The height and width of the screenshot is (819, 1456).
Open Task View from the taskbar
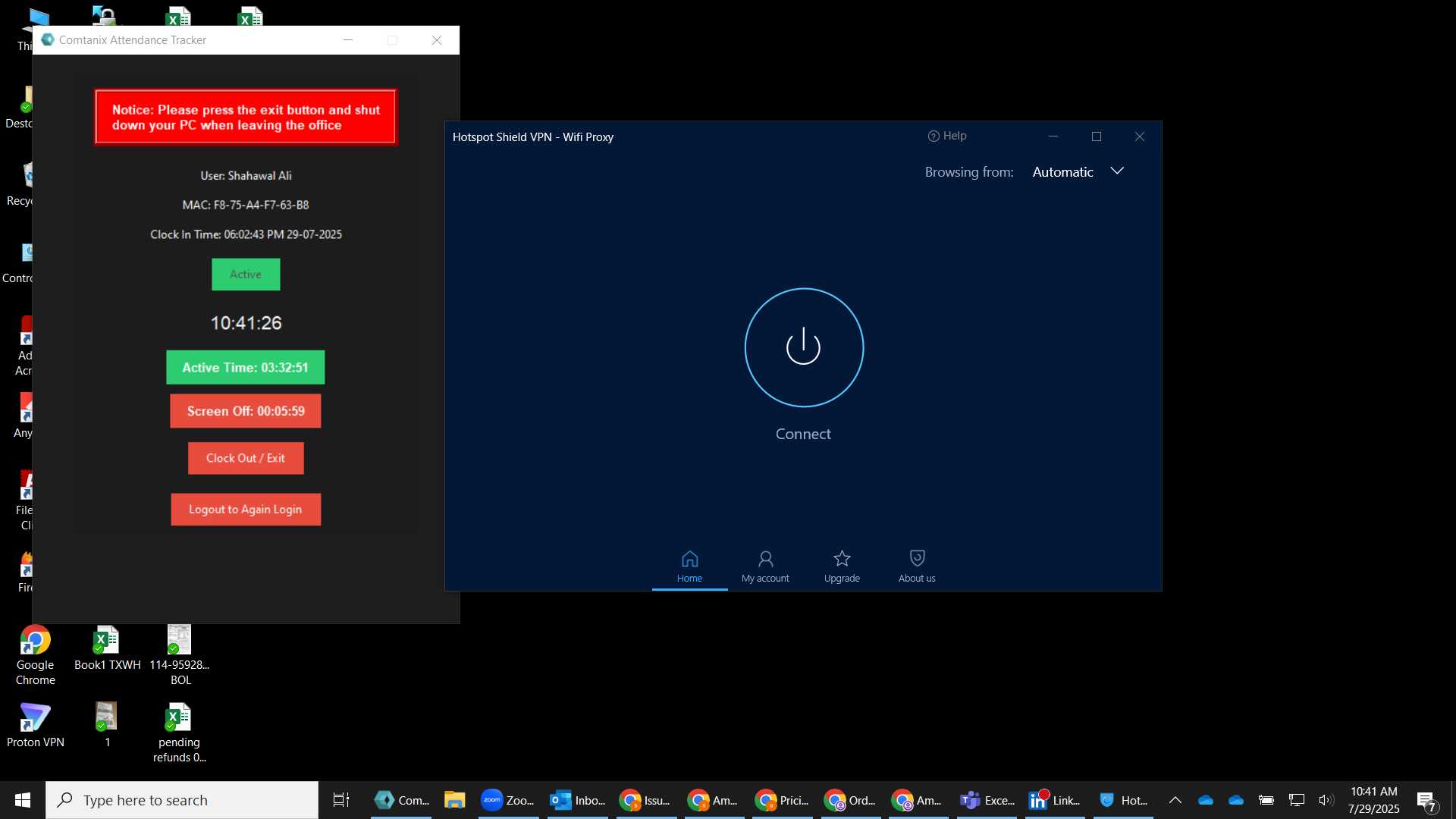click(x=341, y=800)
